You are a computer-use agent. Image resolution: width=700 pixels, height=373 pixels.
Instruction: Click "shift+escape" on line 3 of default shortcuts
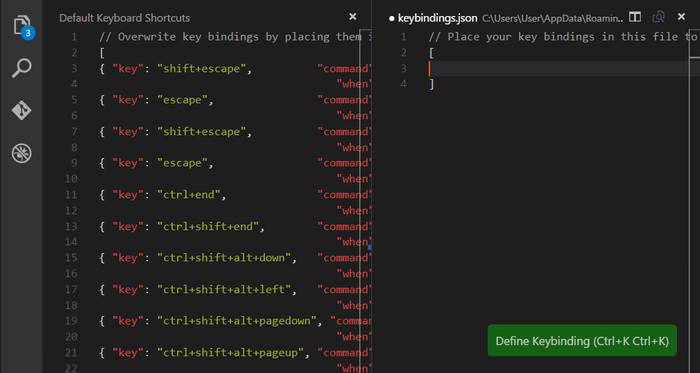point(204,69)
